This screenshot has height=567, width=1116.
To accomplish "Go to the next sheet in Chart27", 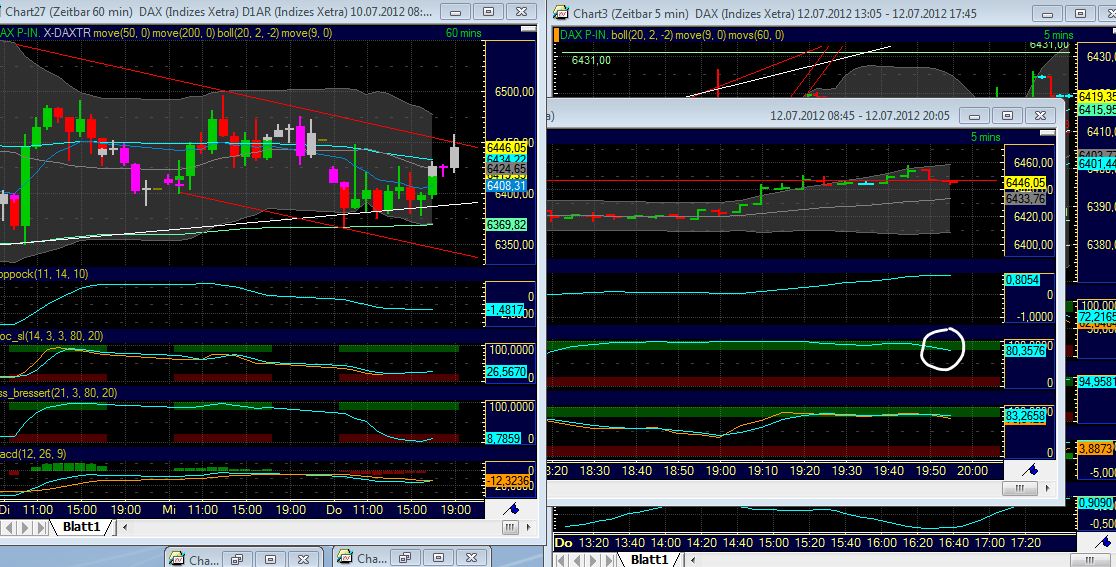I will 26,528.
